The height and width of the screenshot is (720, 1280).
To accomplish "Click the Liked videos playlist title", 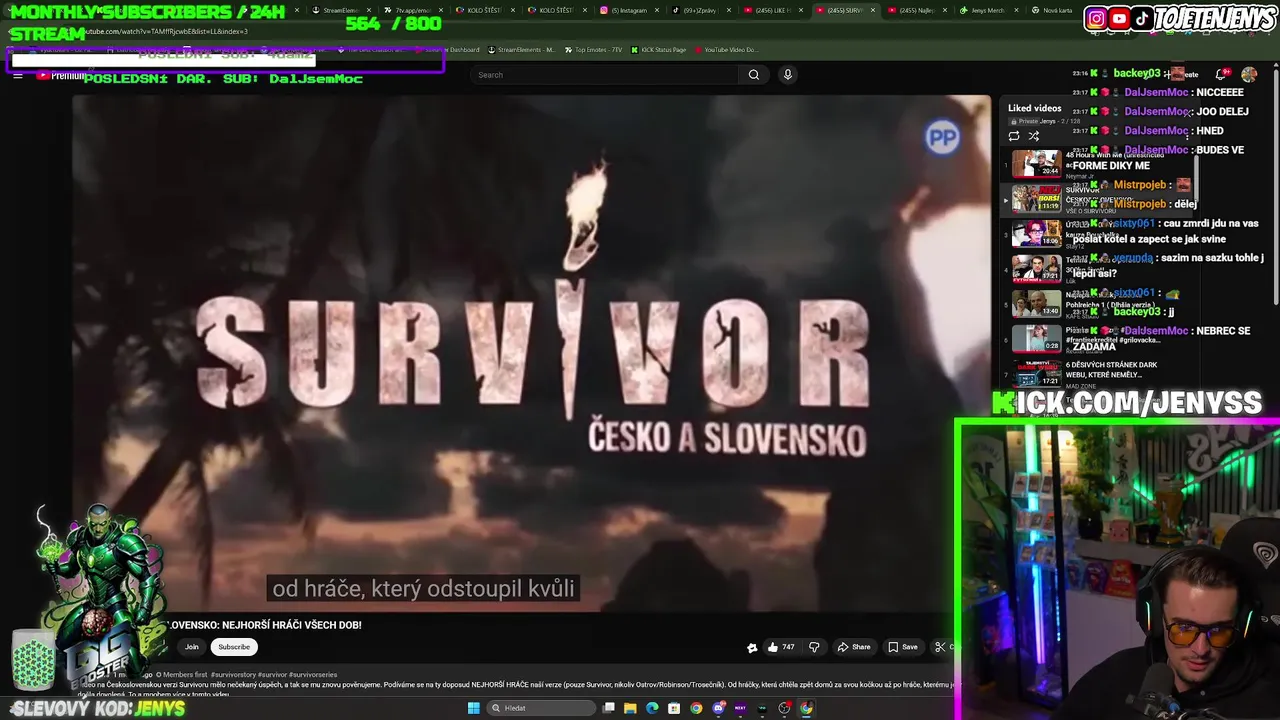I will [x=1034, y=108].
